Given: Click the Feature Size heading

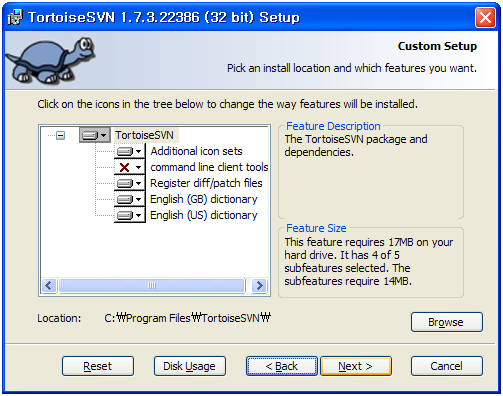Looking at the screenshot, I should point(316,228).
